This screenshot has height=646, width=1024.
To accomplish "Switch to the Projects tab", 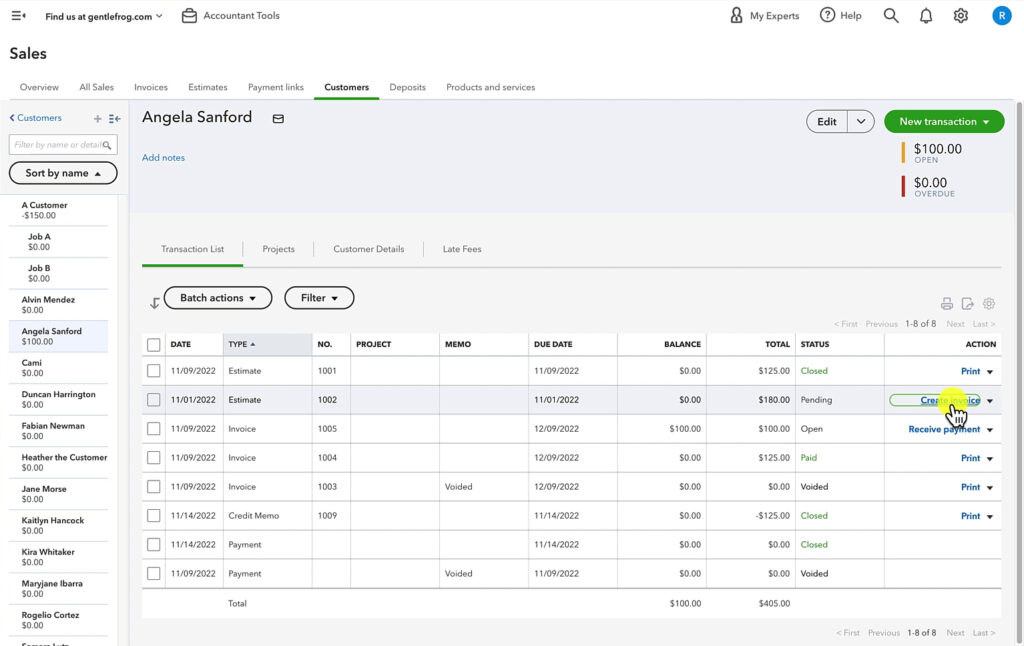I will [x=279, y=248].
